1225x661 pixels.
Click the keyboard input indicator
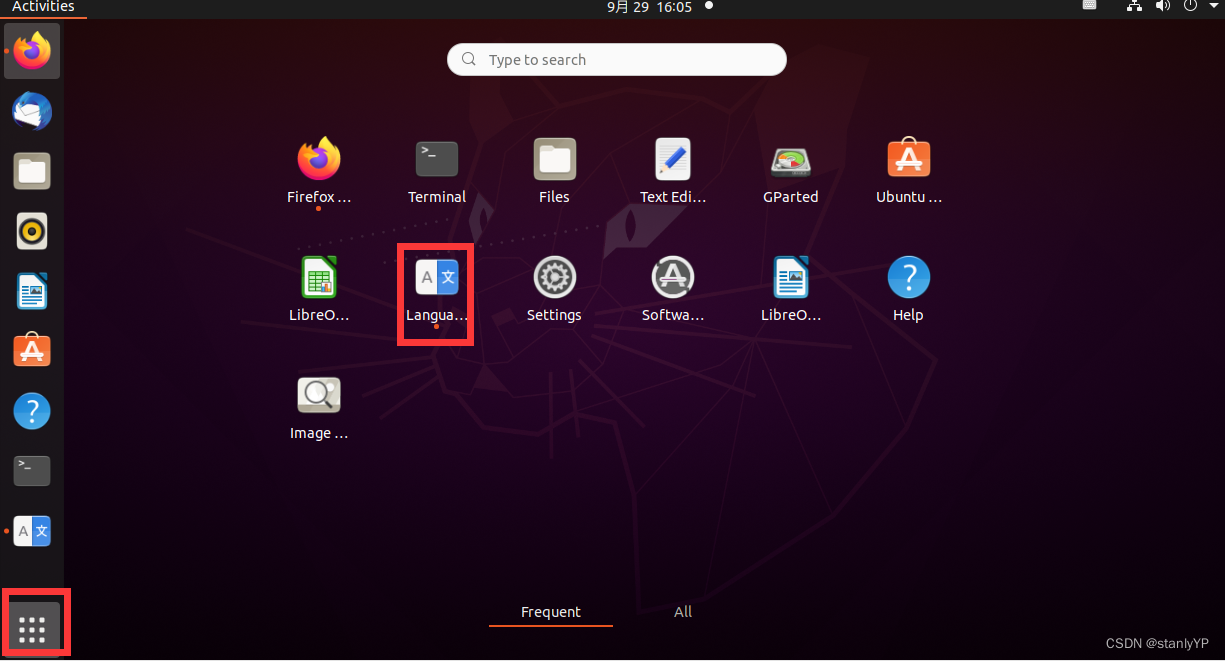pyautogui.click(x=1089, y=7)
